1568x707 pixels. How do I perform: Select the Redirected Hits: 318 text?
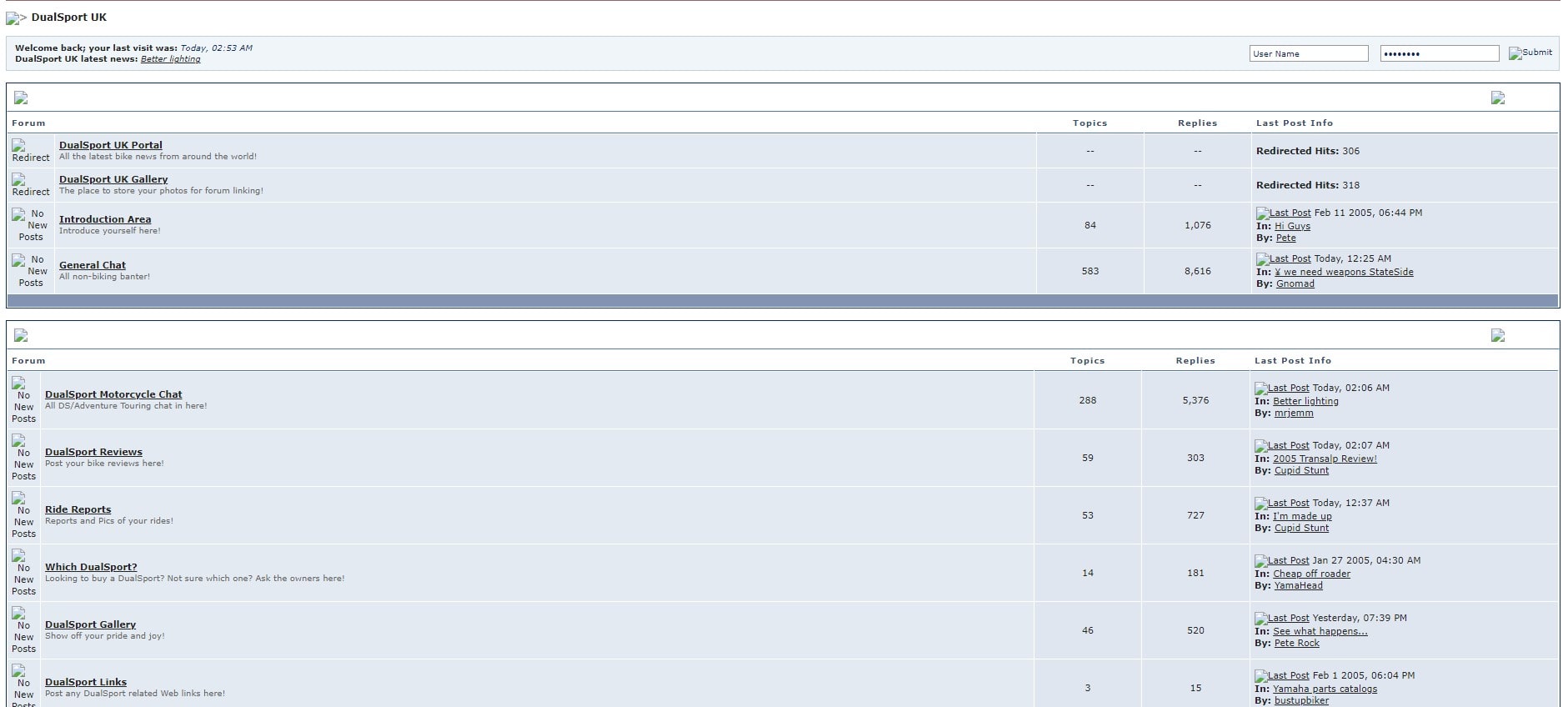(x=1308, y=185)
